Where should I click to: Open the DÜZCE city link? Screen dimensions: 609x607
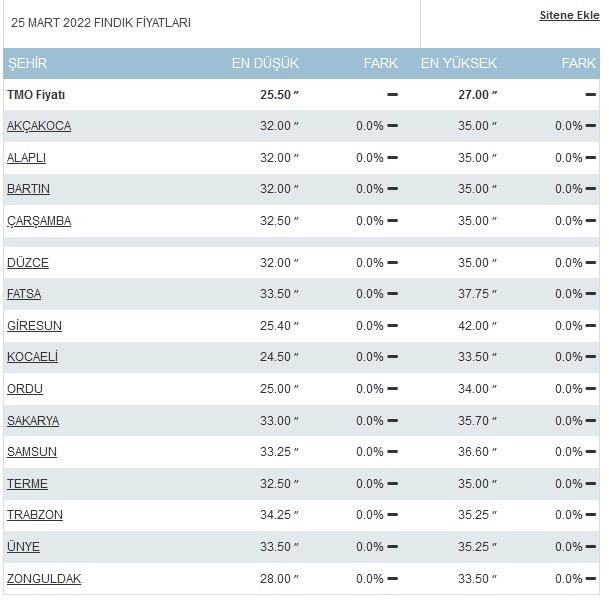click(28, 263)
